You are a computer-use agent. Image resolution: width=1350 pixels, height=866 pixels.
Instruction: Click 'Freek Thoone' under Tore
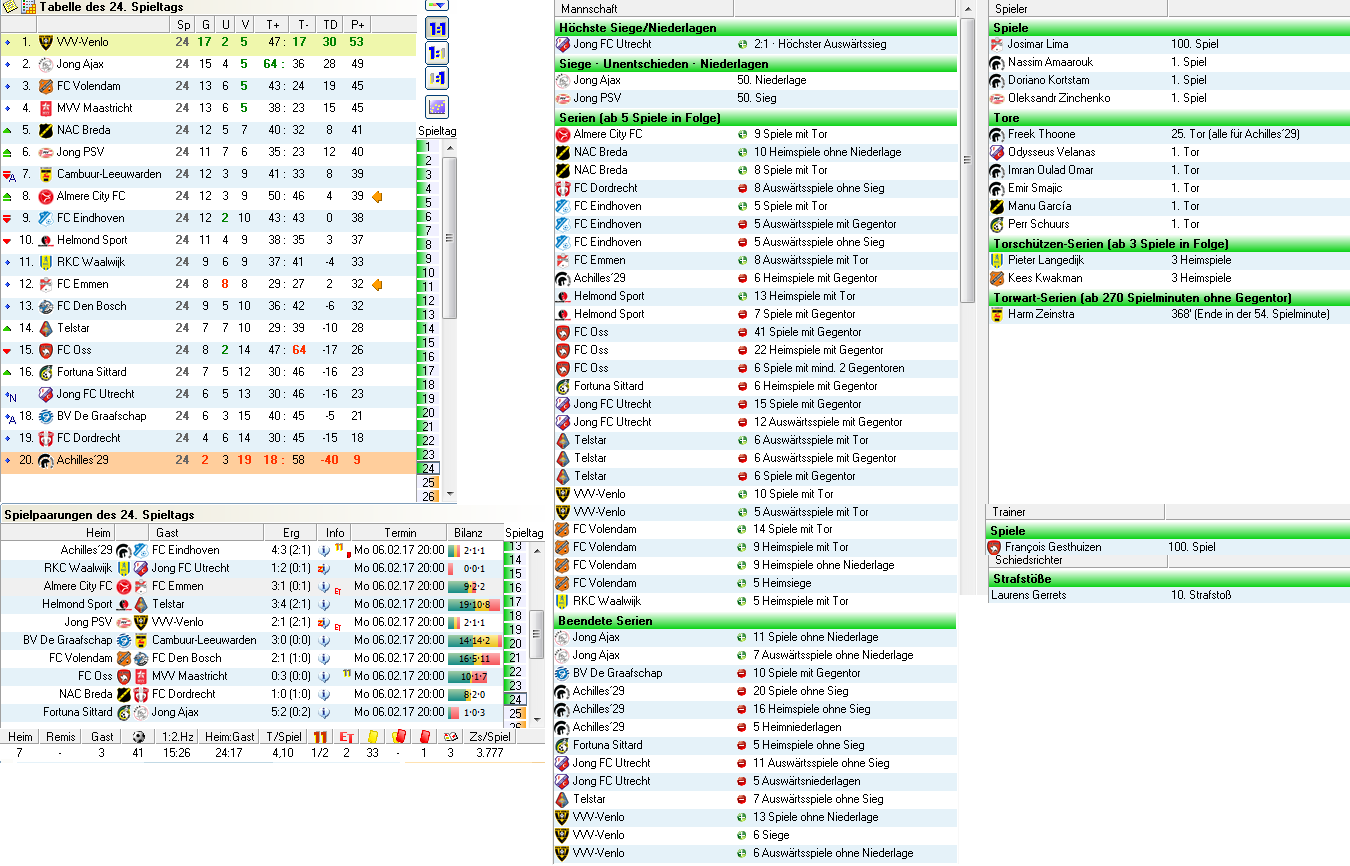[1042, 134]
